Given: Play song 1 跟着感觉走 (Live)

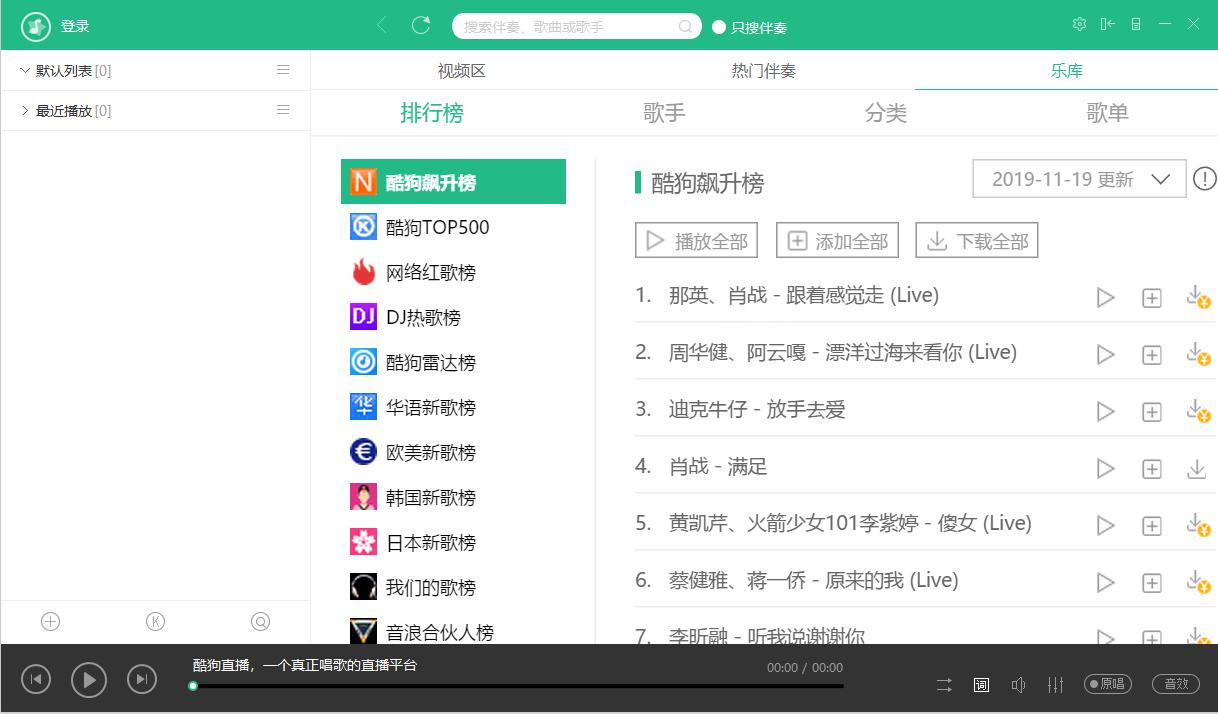Looking at the screenshot, I should 1105,298.
